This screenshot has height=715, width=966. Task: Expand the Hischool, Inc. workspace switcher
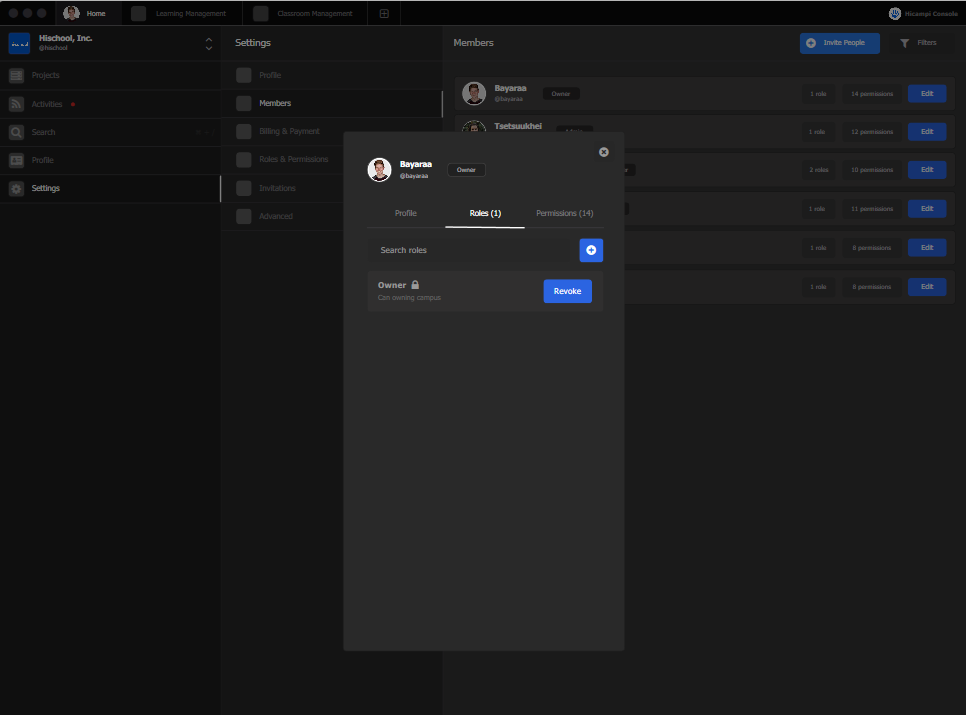click(208, 44)
